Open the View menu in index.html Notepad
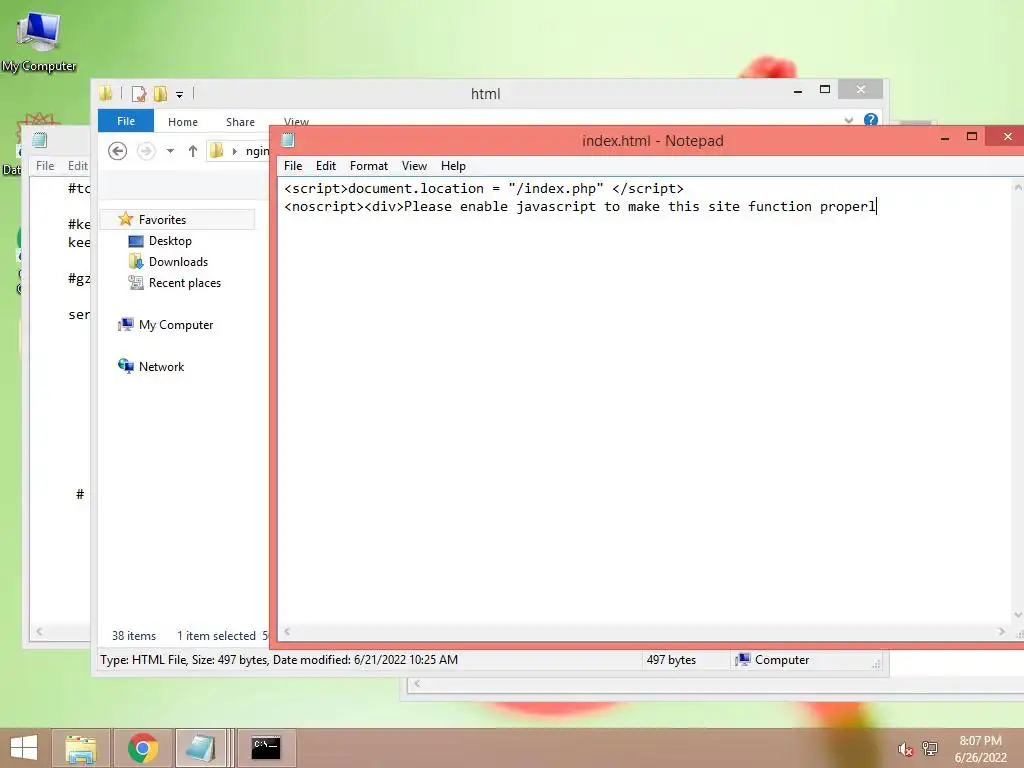Image resolution: width=1024 pixels, height=768 pixels. [x=414, y=166]
